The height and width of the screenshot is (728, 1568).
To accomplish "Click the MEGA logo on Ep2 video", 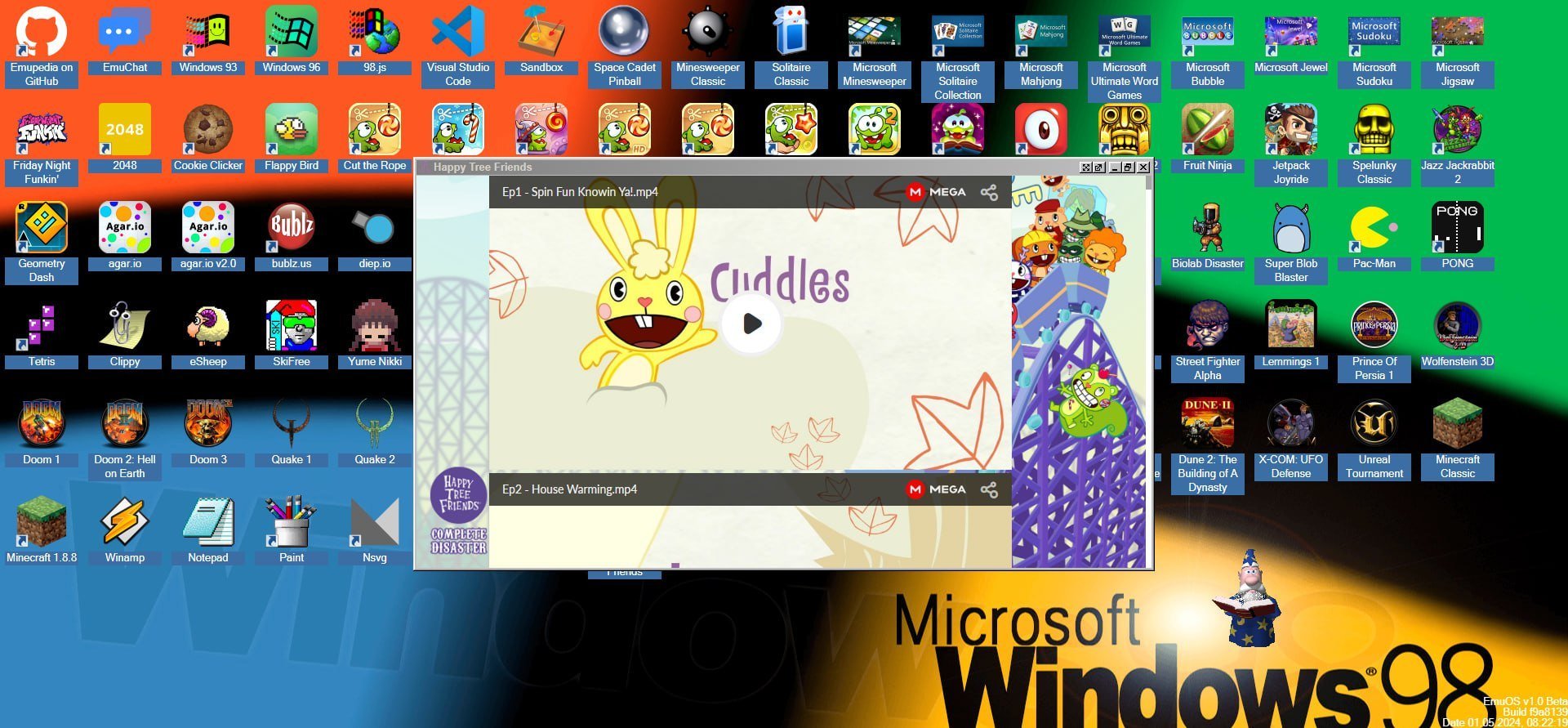I will pyautogui.click(x=937, y=489).
